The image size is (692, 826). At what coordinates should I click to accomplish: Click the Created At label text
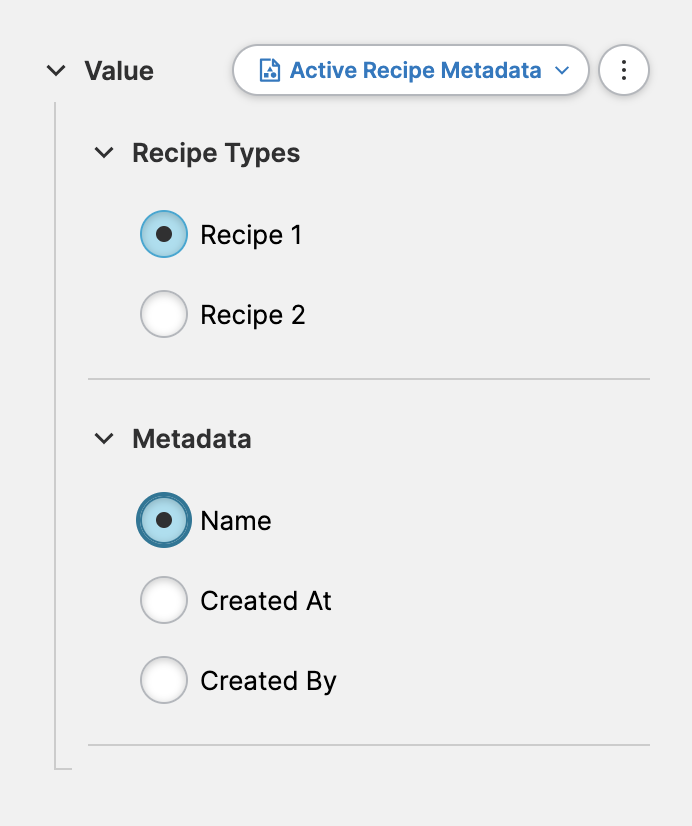[266, 601]
